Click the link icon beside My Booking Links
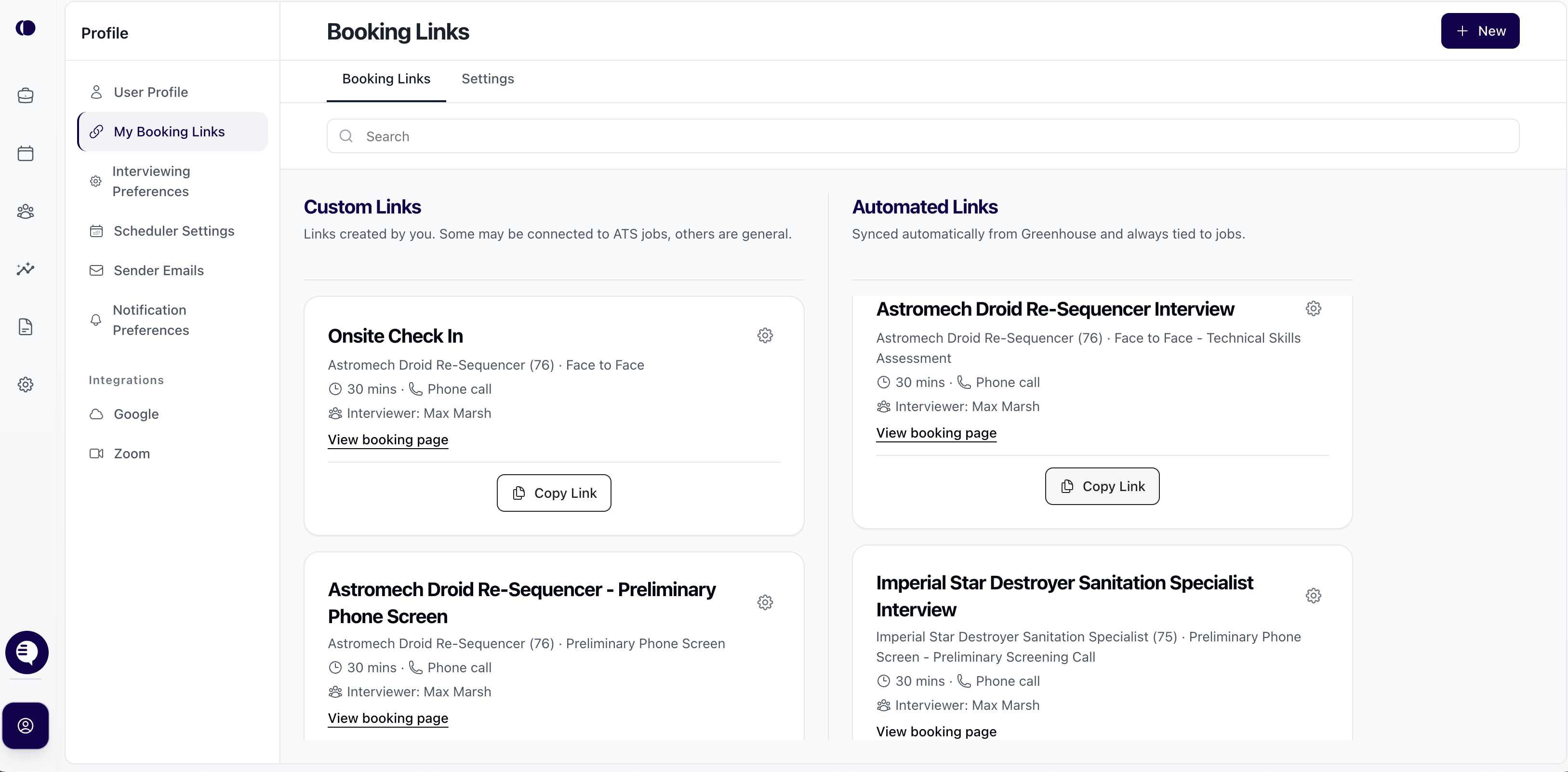Viewport: 1568px width, 772px height. [96, 132]
